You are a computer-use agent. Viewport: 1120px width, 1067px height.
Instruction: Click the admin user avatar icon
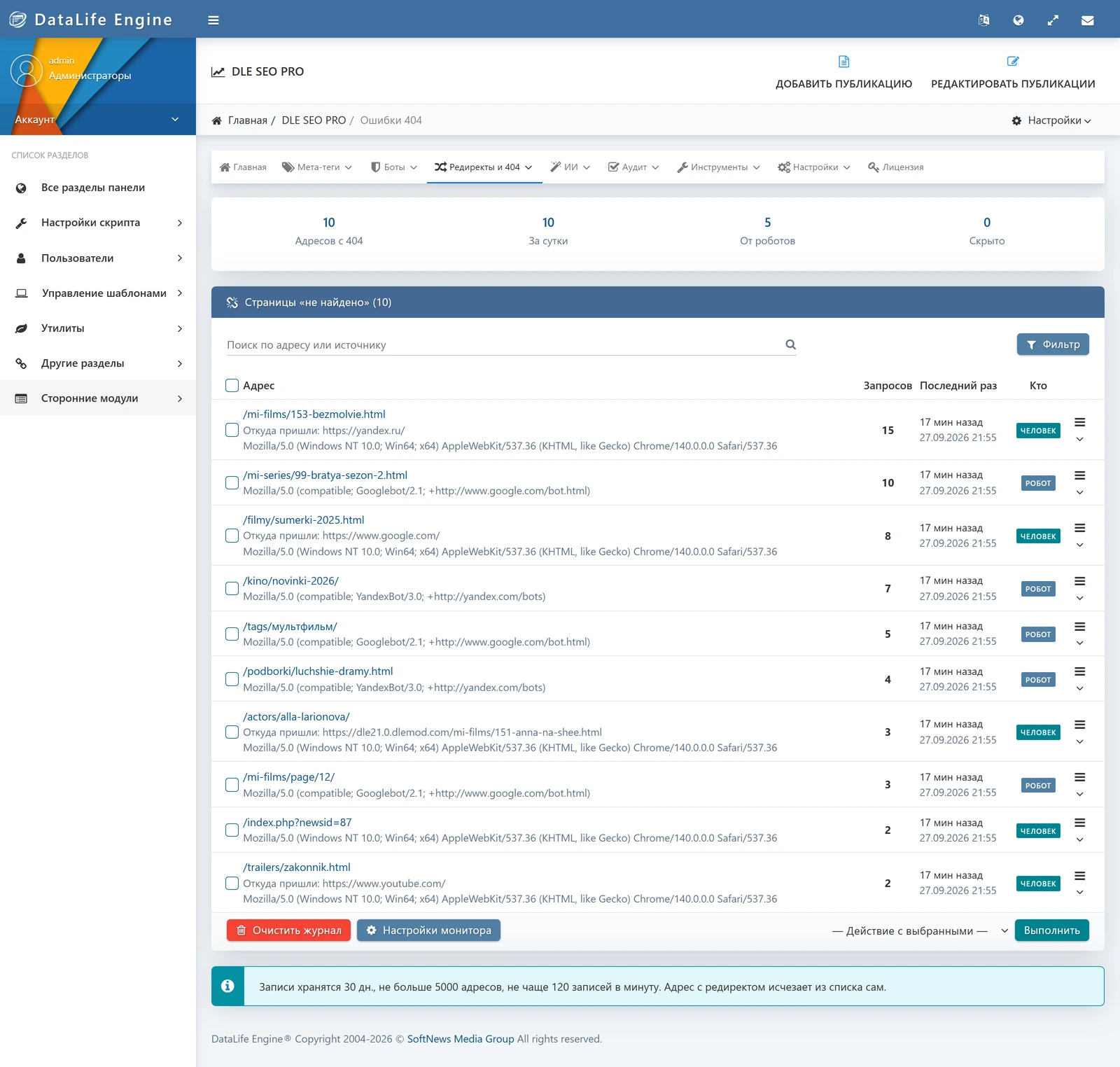[27, 71]
